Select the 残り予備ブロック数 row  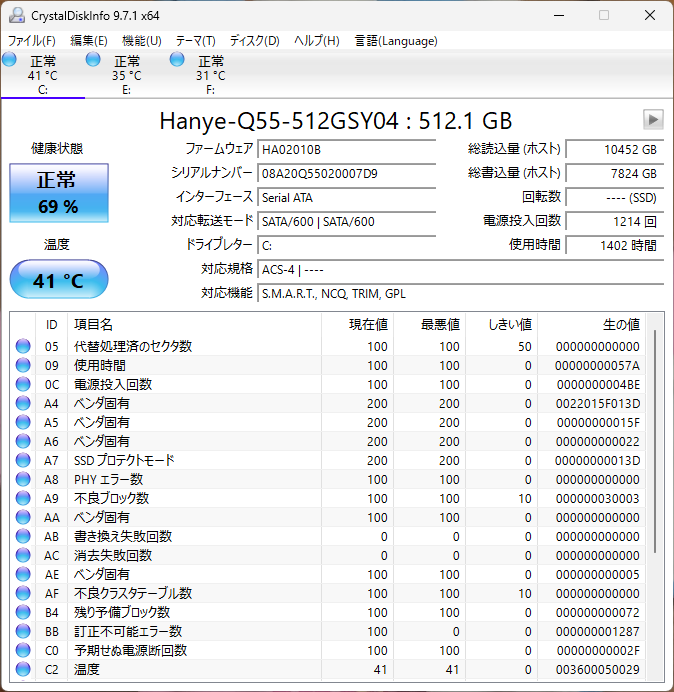click(328, 612)
